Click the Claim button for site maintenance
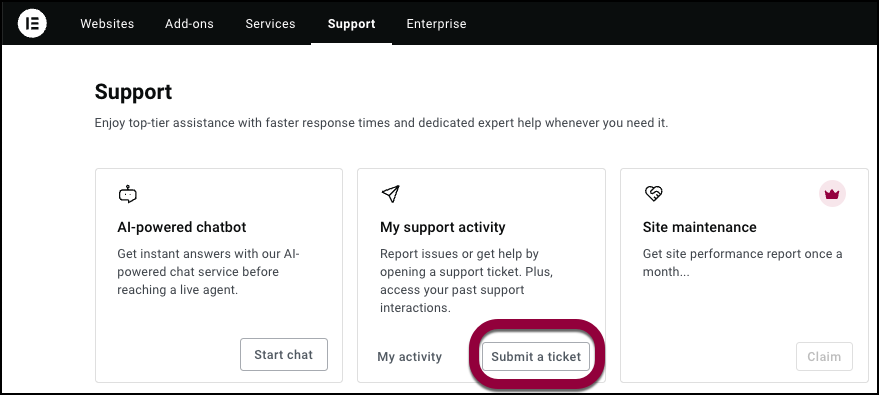Screen dimensions: 879x395 pyautogui.click(x=824, y=357)
